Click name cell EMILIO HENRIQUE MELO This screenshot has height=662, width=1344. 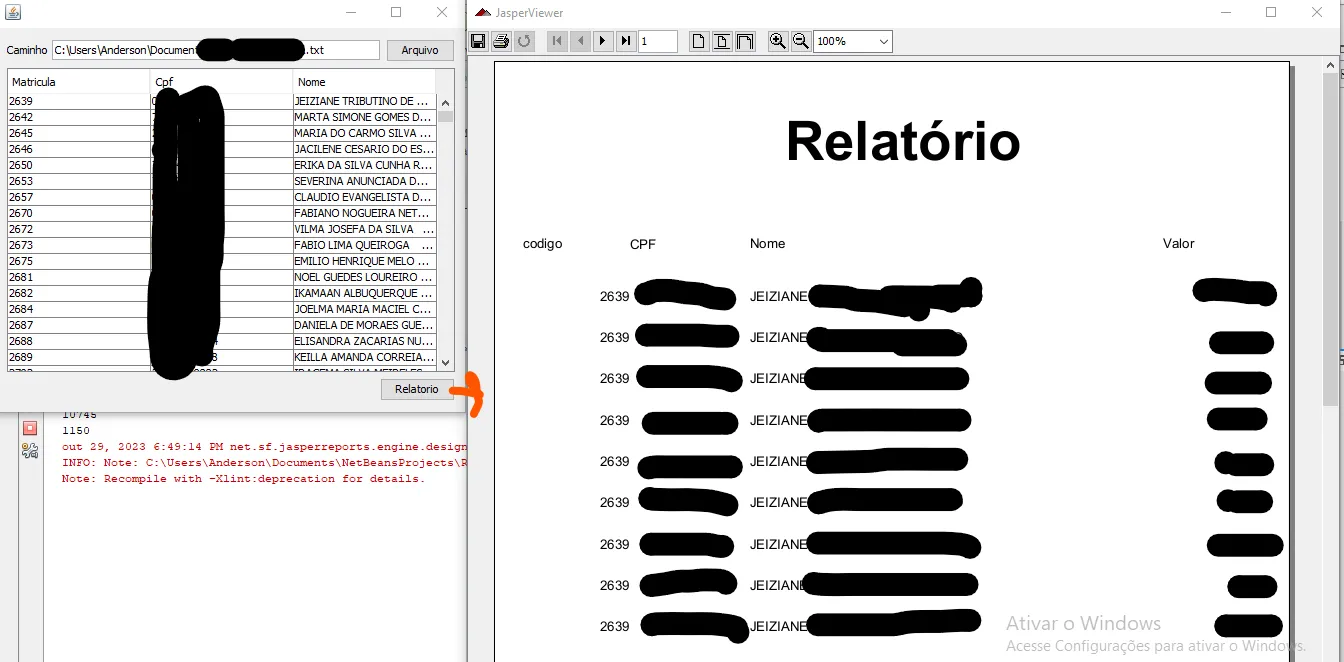pyautogui.click(x=364, y=261)
